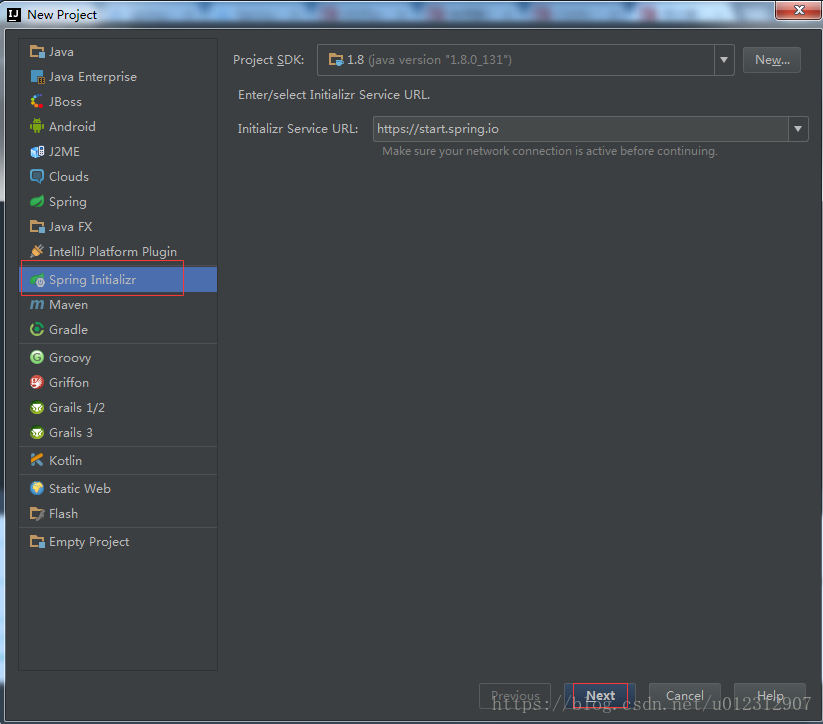Viewport: 823px width, 724px height.
Task: Click the Grails 3 icon
Action: coord(37,433)
